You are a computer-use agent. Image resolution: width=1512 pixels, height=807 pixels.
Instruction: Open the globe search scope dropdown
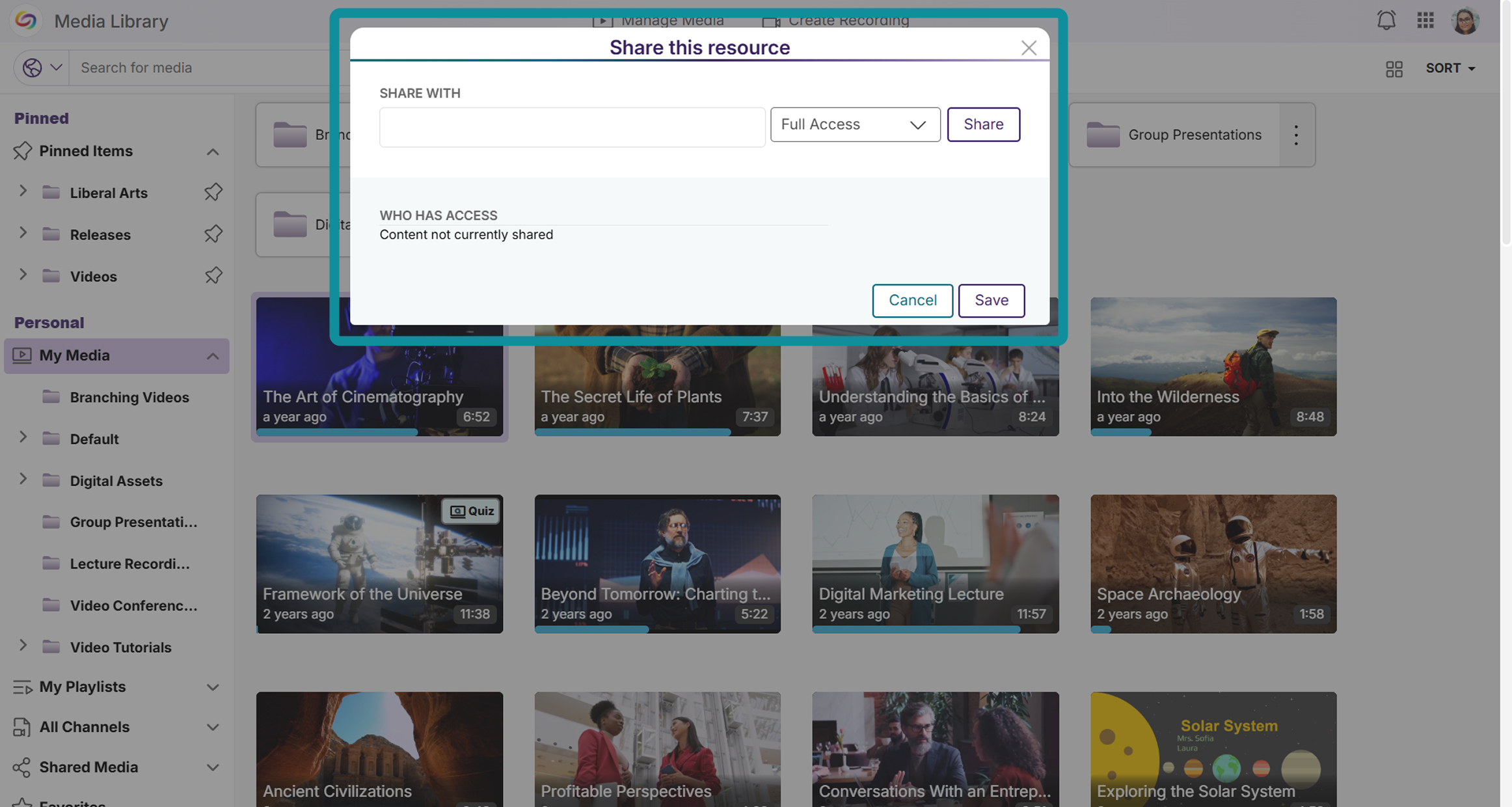[x=42, y=68]
